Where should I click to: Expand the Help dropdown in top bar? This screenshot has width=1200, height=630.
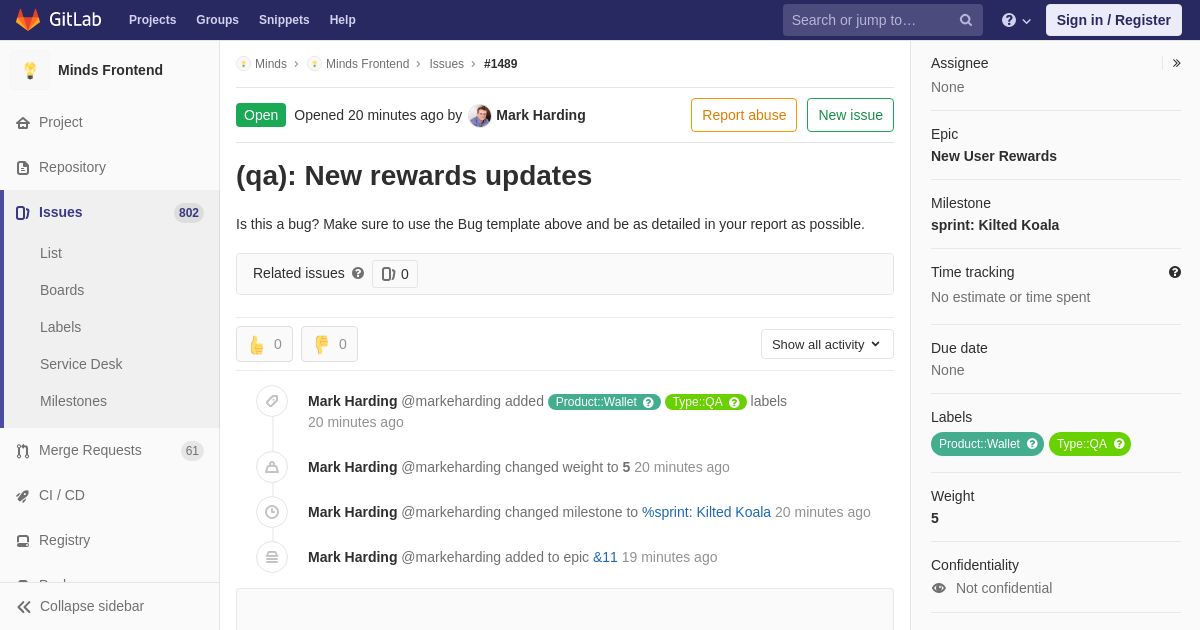coord(1016,20)
